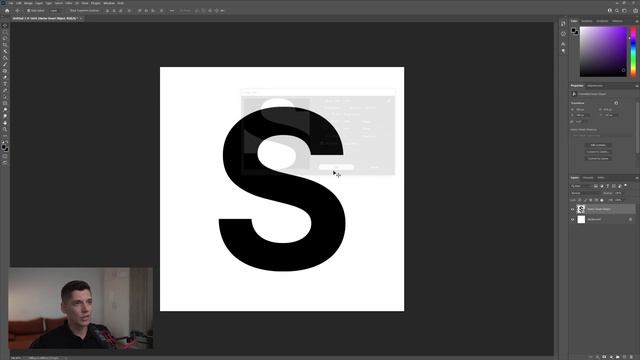
Task: Click the Convert to Linked button
Action: (x=598, y=151)
